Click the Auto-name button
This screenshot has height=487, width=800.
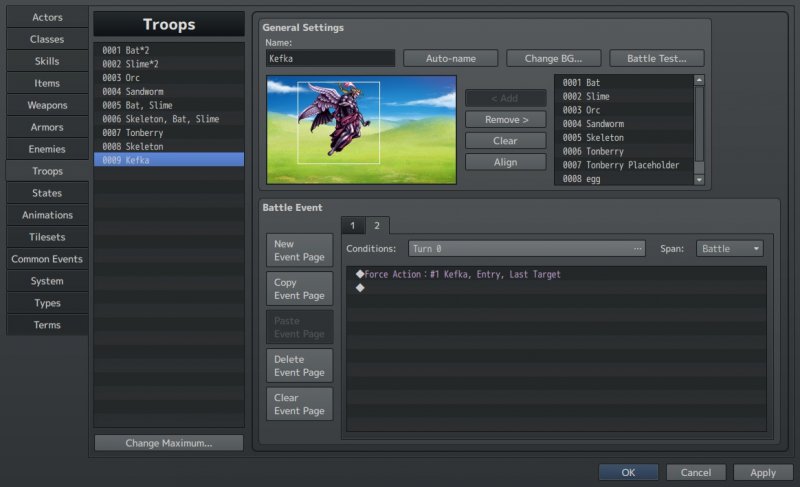(451, 58)
